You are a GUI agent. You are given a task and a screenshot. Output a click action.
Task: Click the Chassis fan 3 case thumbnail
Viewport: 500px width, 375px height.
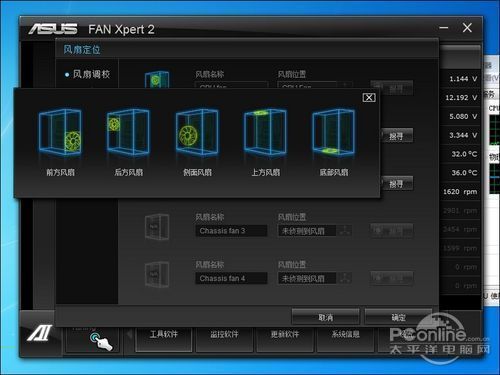pyautogui.click(x=157, y=227)
